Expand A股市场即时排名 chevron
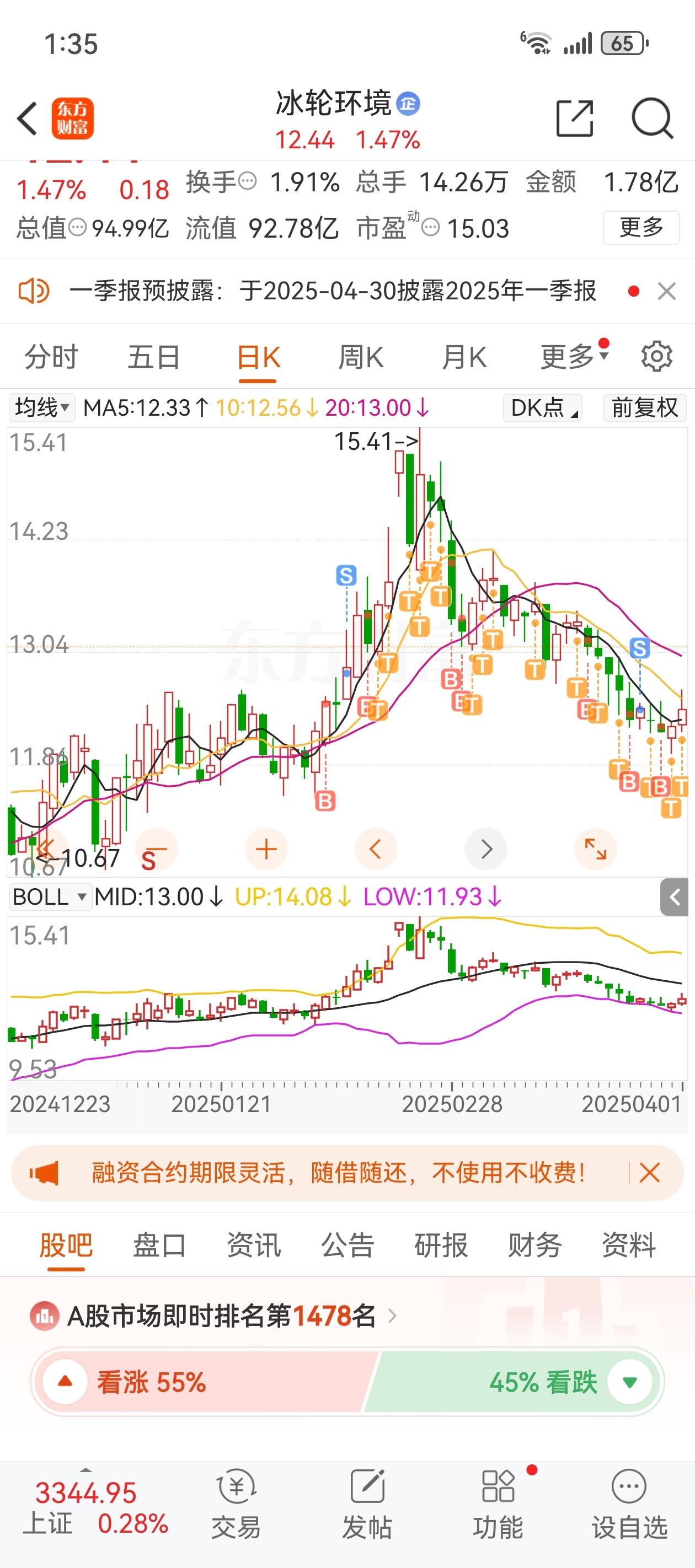 392,1316
